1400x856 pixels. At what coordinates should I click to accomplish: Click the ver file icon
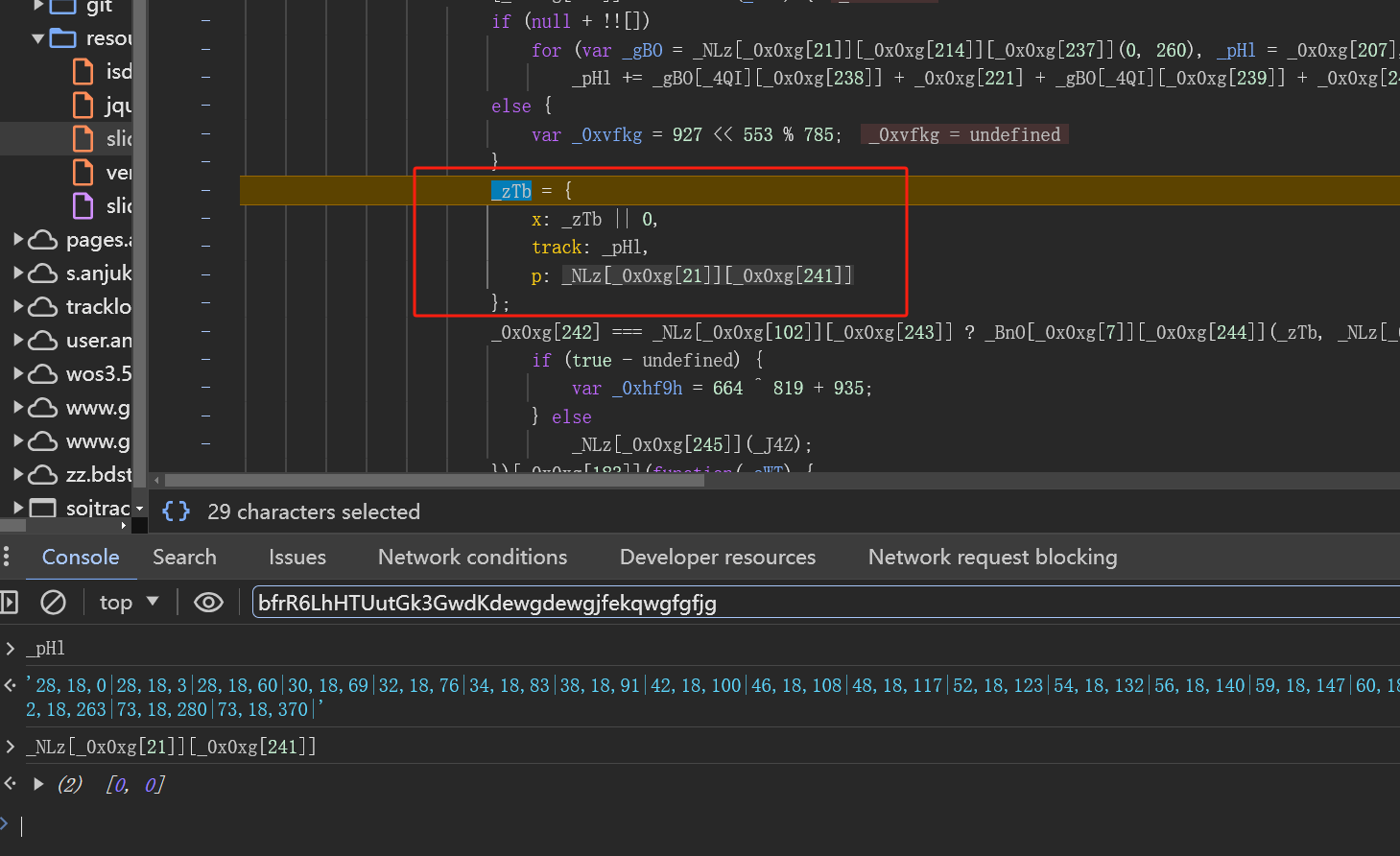[83, 173]
